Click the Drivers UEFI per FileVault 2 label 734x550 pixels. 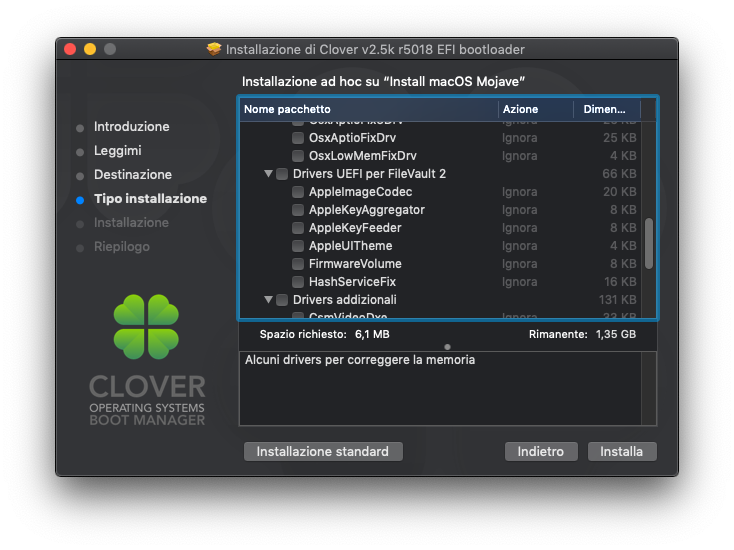[369, 174]
